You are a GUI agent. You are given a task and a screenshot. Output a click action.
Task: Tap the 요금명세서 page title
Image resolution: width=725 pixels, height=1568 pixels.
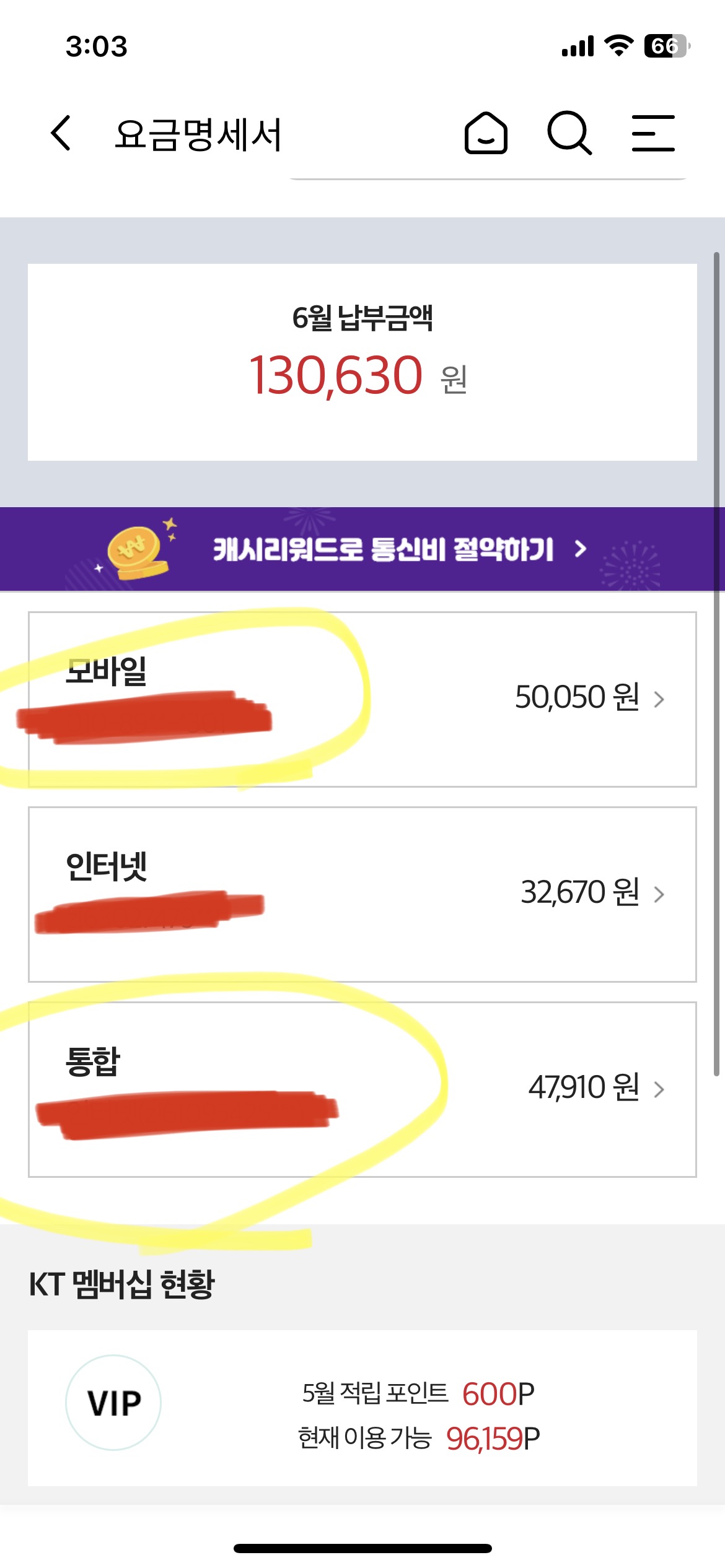pyautogui.click(x=198, y=134)
